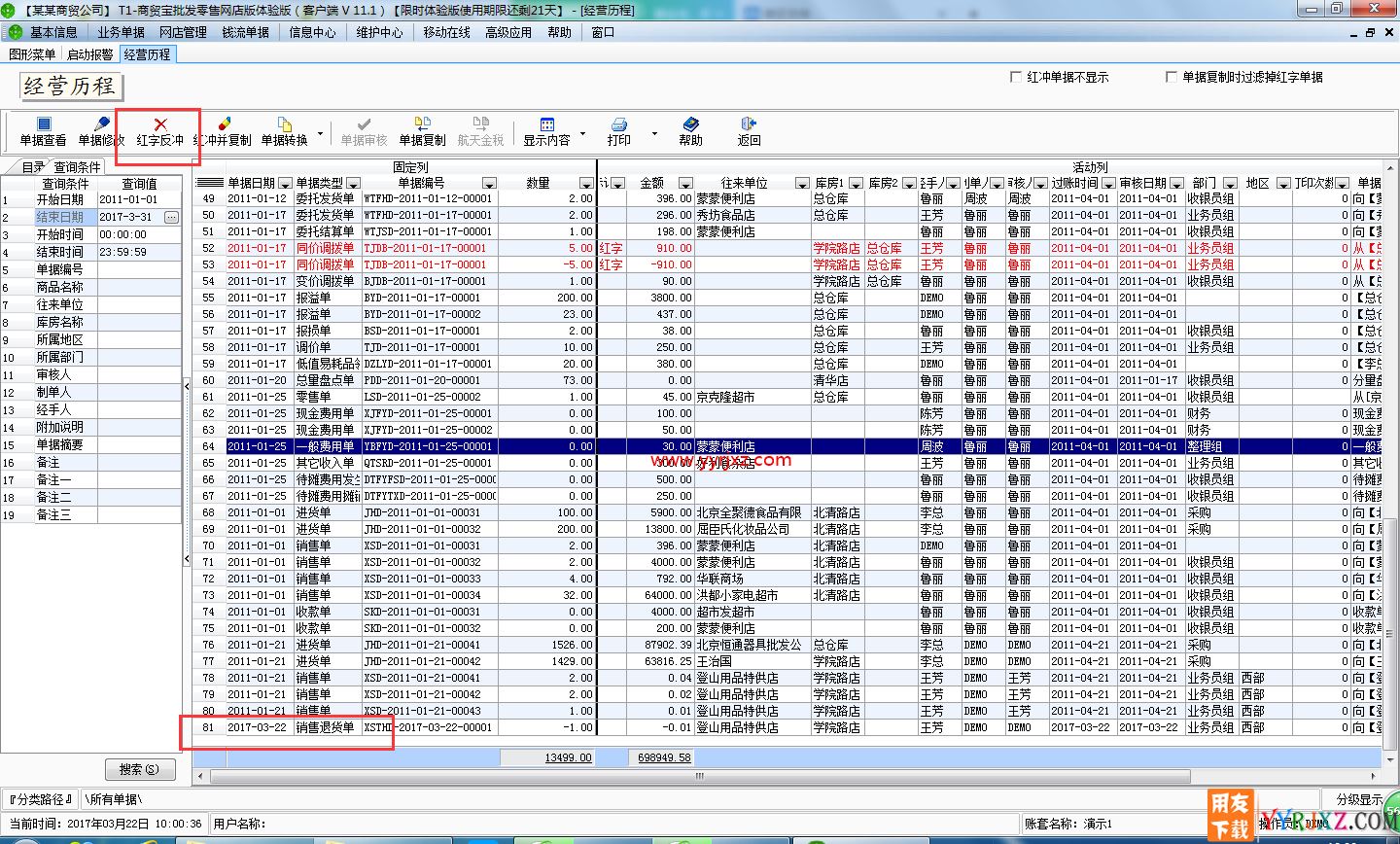The image size is (1400, 844).
Task: Click the ellipsis date picker beside 2017-3-31
Action: click(171, 217)
